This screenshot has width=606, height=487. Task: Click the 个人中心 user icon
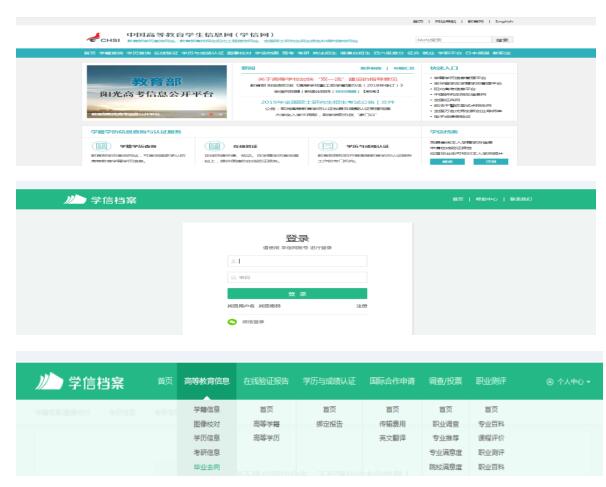[x=550, y=382]
